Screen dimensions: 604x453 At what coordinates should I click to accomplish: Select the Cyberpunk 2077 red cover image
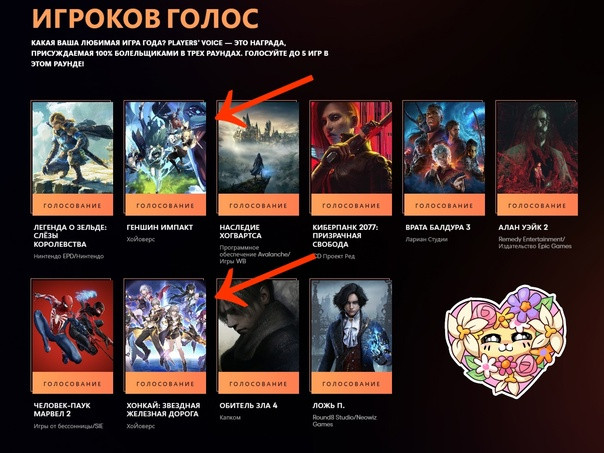pos(351,148)
